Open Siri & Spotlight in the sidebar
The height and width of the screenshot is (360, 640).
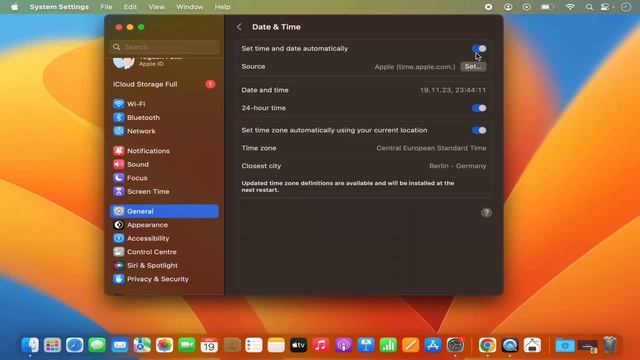(x=164, y=265)
